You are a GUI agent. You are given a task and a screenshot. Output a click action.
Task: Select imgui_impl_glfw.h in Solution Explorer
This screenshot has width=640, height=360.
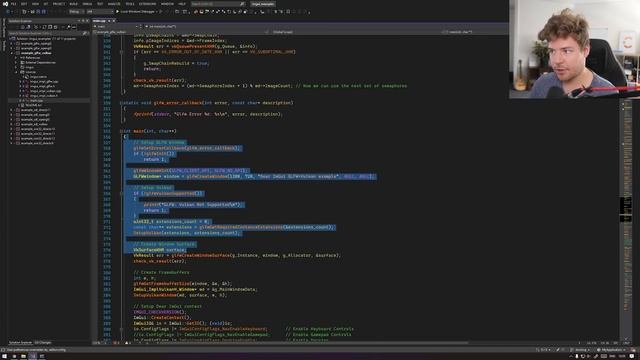42,86
